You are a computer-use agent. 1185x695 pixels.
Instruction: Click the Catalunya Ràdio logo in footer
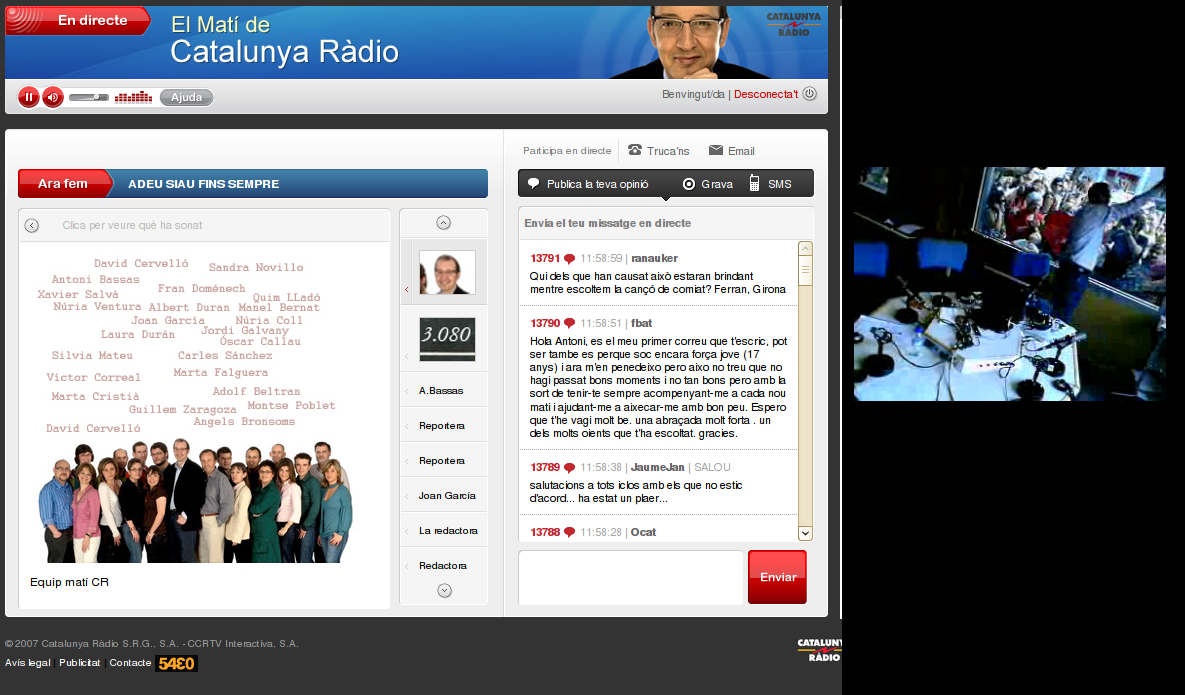[x=819, y=650]
